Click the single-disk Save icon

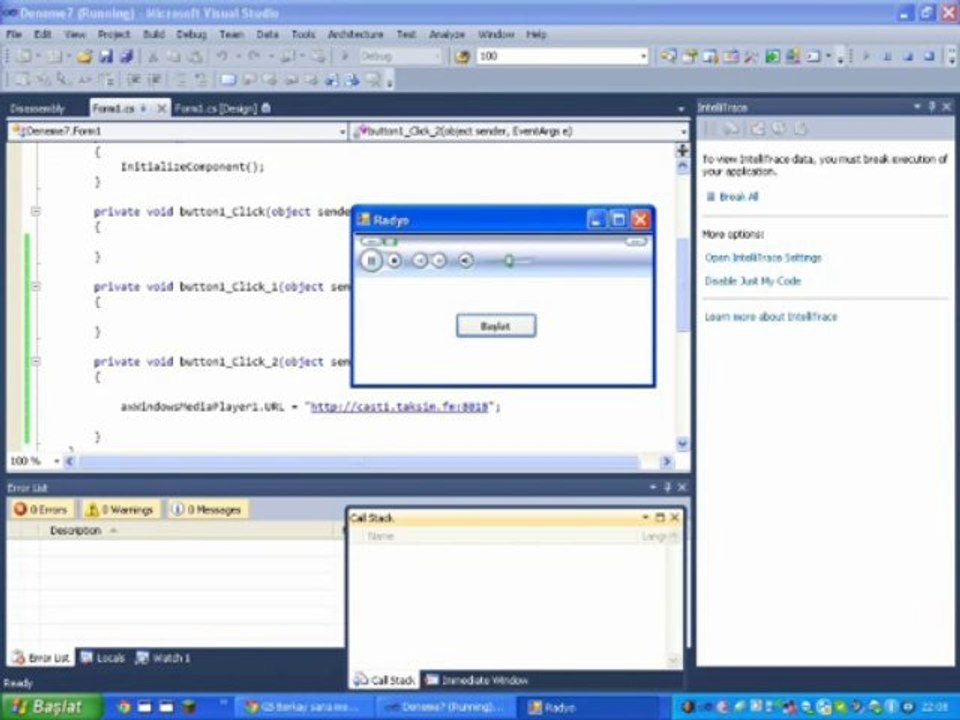[x=106, y=57]
